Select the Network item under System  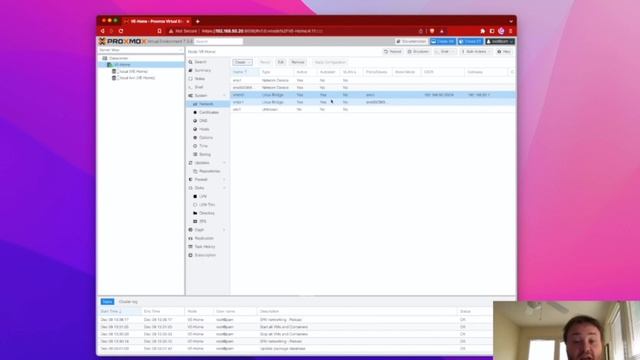(206, 104)
